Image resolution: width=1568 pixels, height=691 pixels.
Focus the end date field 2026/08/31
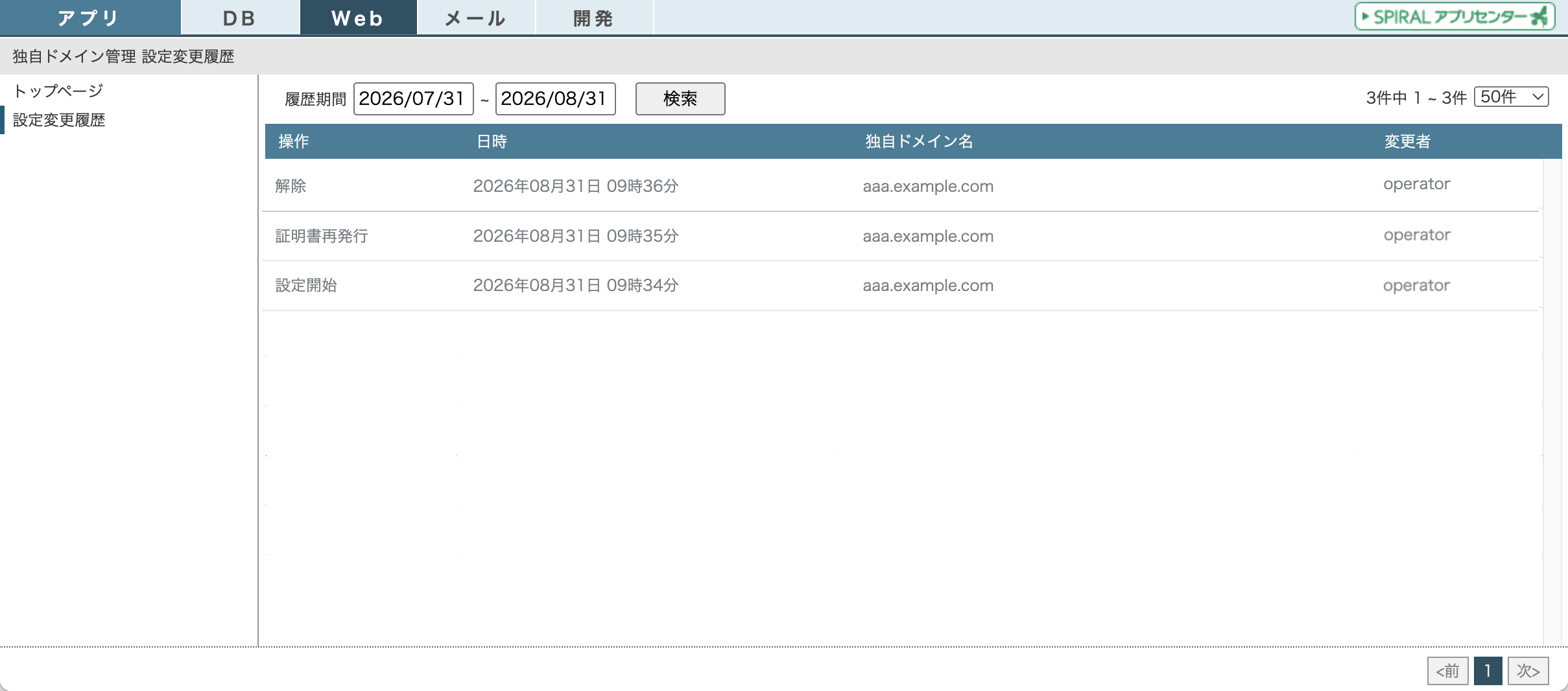[555, 99]
